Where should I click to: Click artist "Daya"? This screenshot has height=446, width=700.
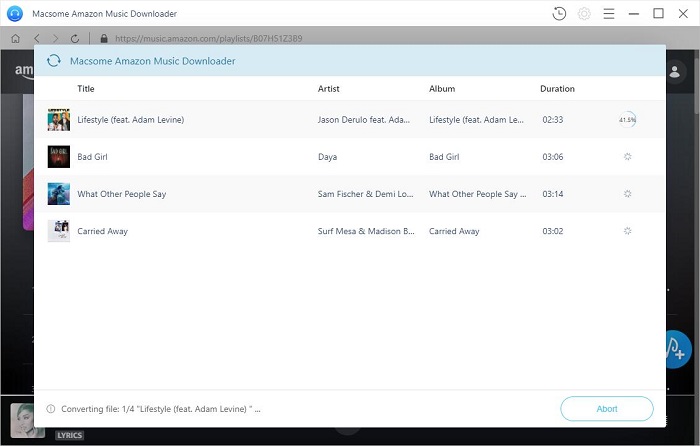pyautogui.click(x=328, y=157)
